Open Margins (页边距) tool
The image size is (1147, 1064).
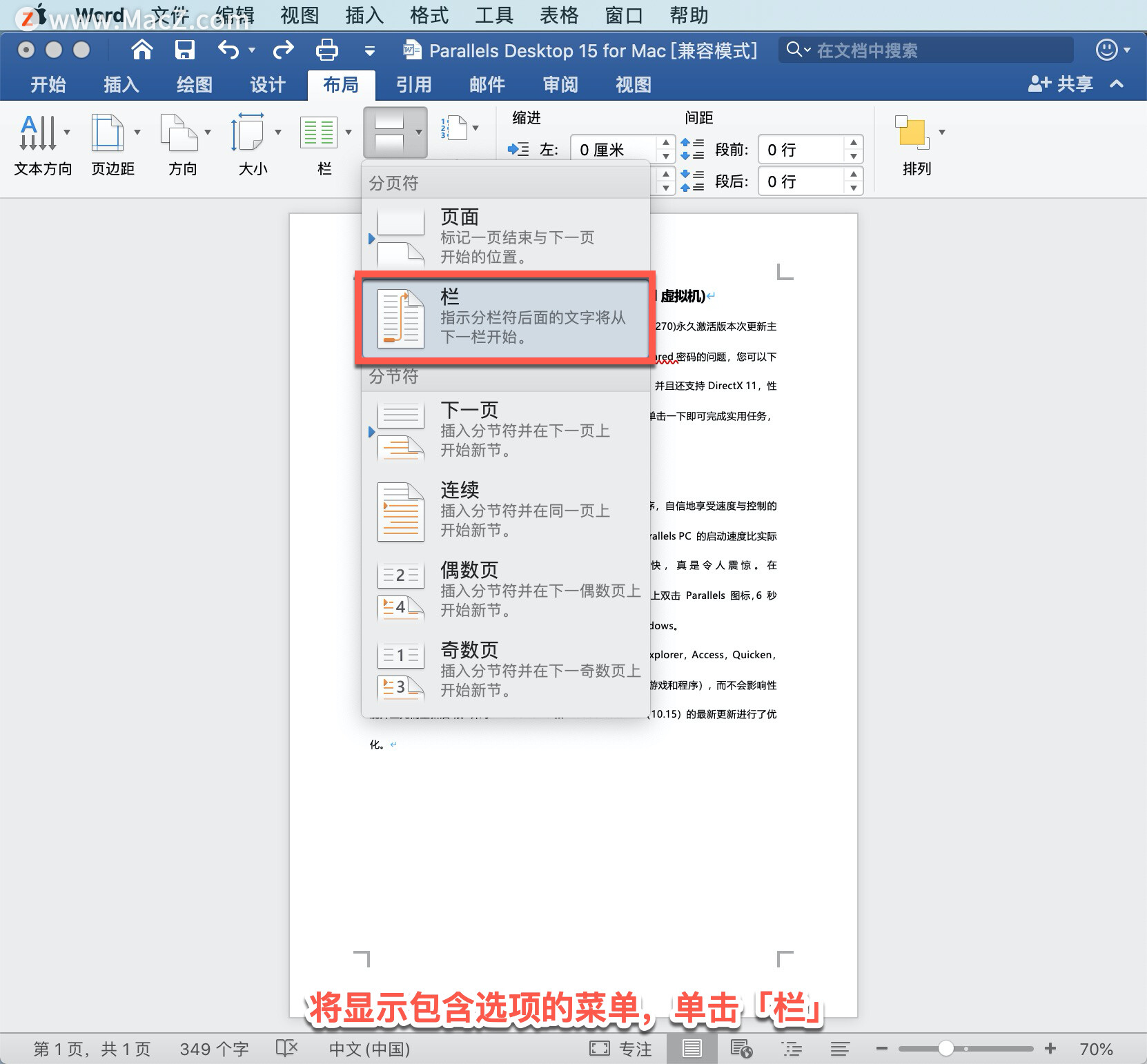[x=112, y=145]
